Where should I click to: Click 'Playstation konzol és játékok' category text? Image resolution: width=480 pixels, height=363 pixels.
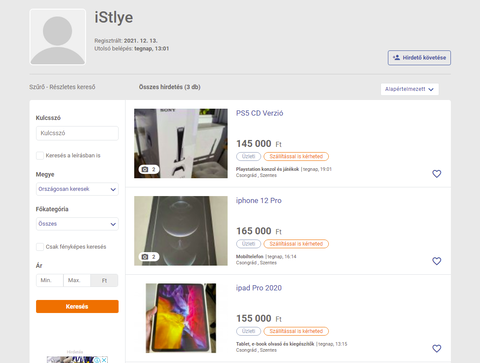267,169
